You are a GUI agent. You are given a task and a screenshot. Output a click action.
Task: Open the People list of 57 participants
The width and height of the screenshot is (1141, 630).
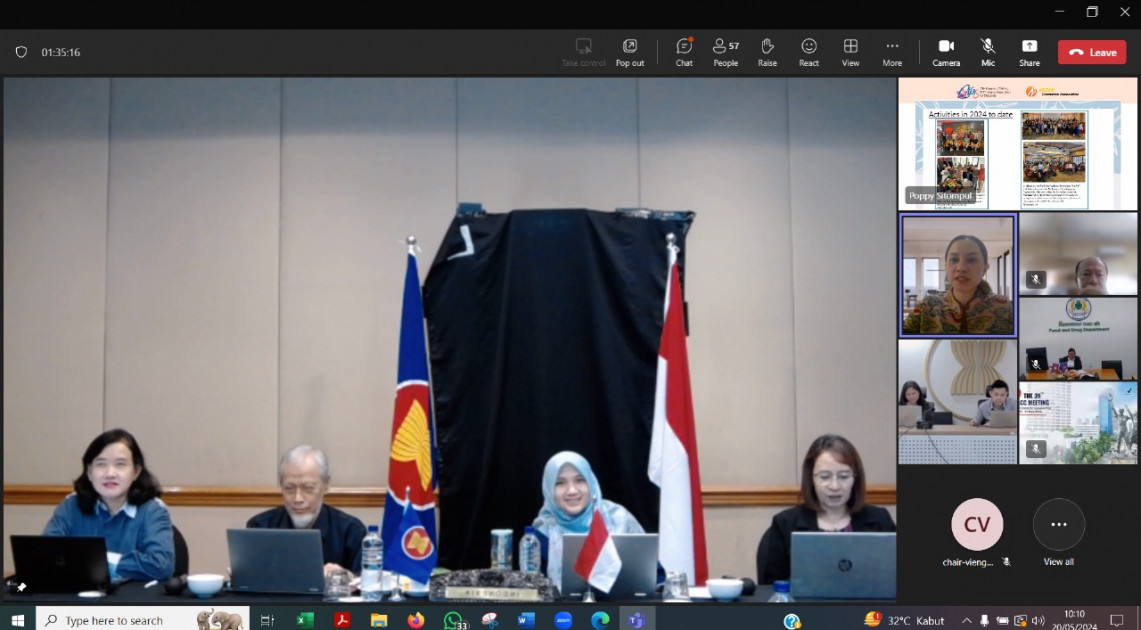(x=725, y=52)
